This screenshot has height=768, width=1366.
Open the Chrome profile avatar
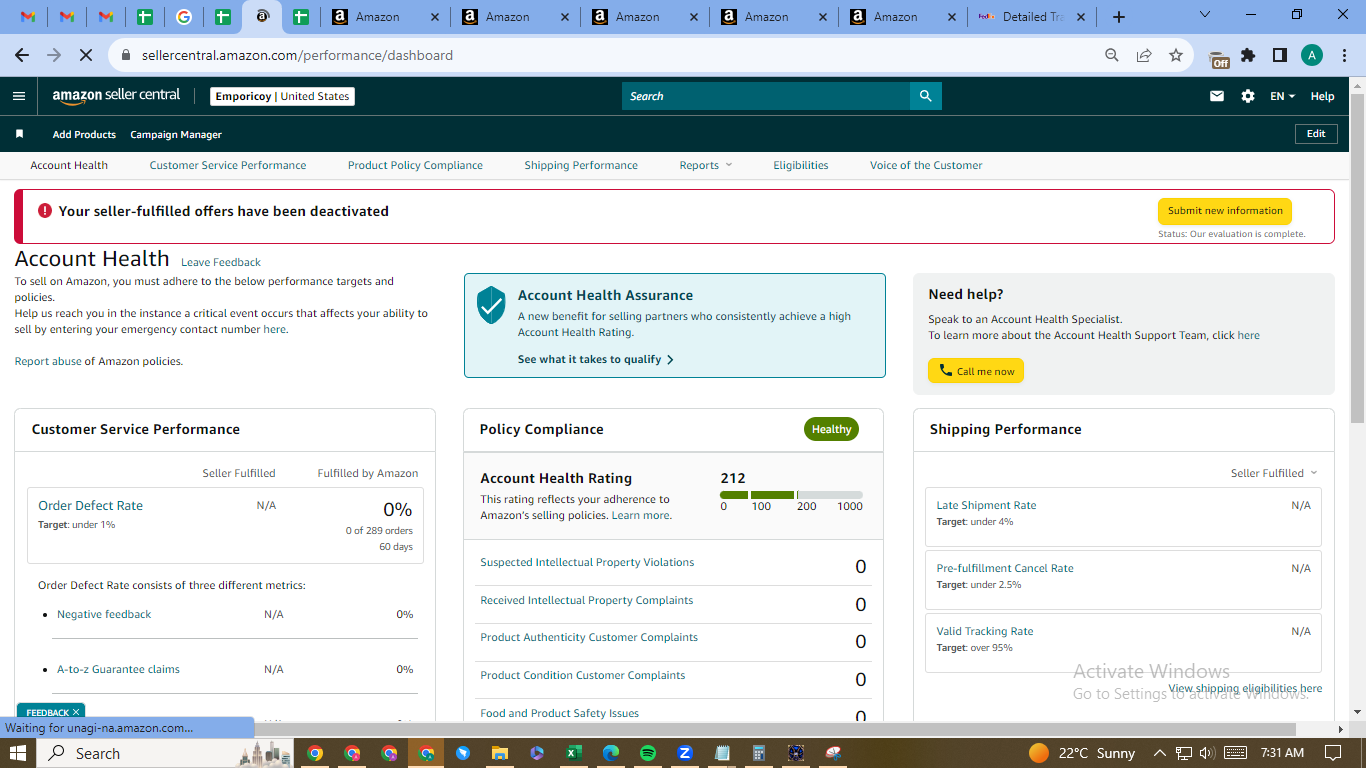[x=1312, y=55]
